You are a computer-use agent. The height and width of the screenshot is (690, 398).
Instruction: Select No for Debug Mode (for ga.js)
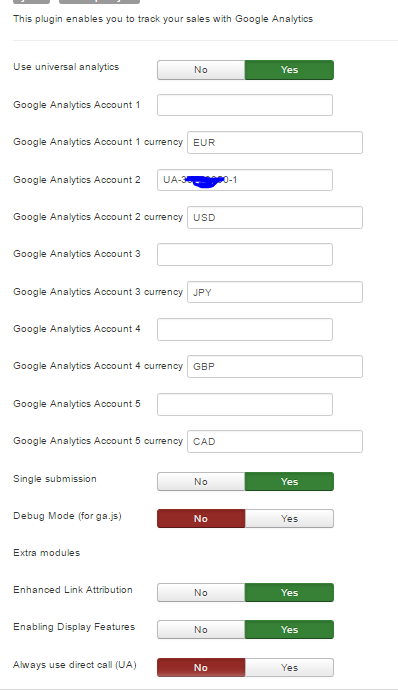[x=201, y=518]
